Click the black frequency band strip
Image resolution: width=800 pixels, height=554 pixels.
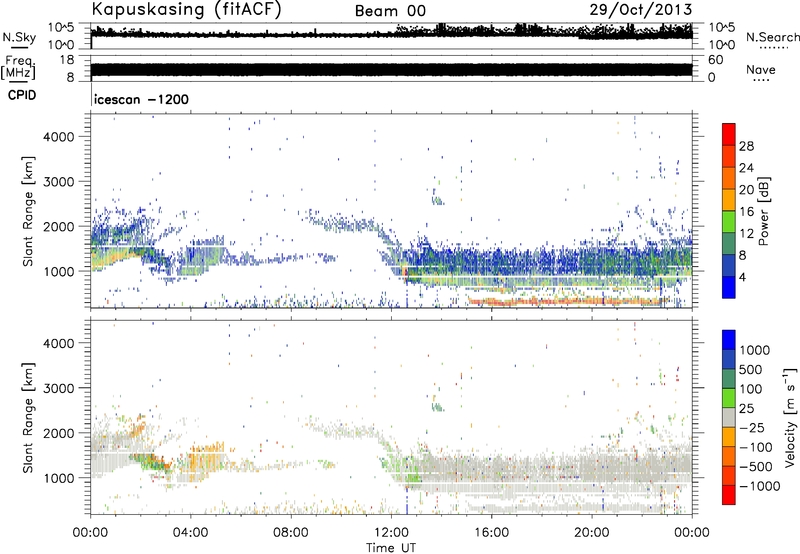point(392,70)
